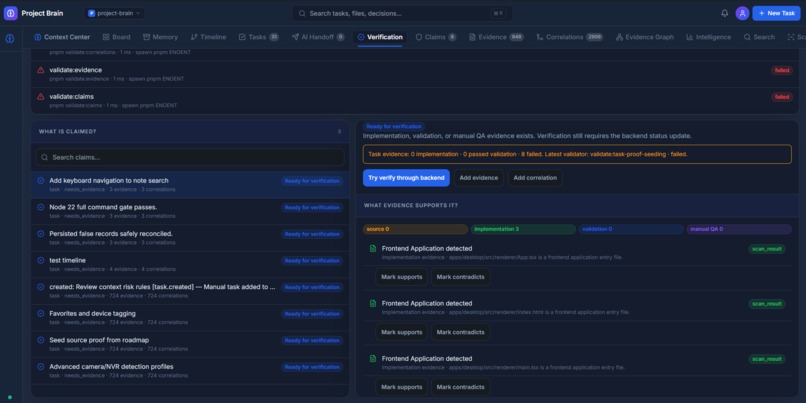Select claim created: Review context risk rules
The width and height of the screenshot is (806, 403).
coord(190,291)
